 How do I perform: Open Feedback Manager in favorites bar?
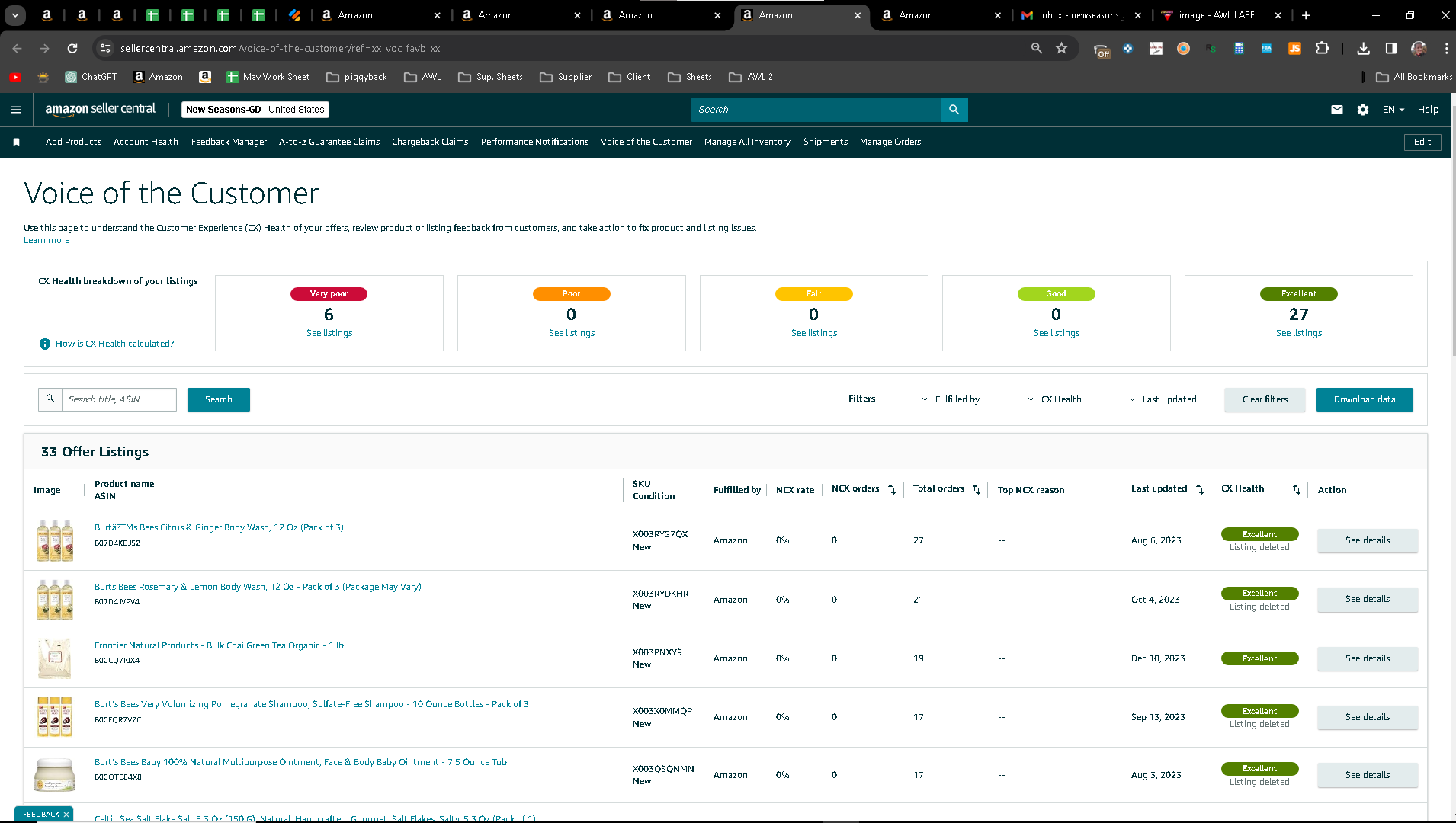pyautogui.click(x=229, y=142)
